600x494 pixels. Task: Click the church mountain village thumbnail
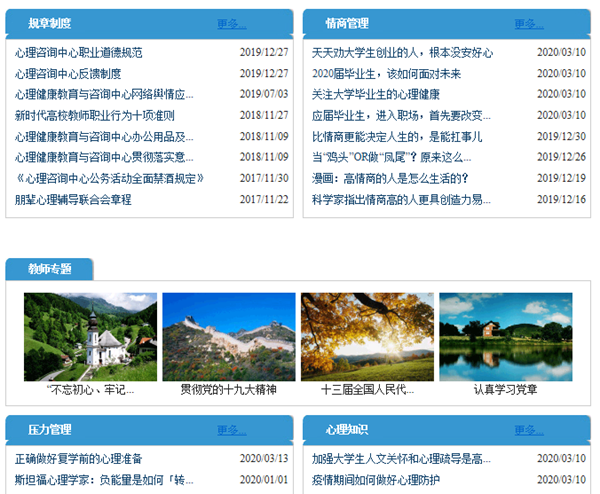click(x=90, y=336)
